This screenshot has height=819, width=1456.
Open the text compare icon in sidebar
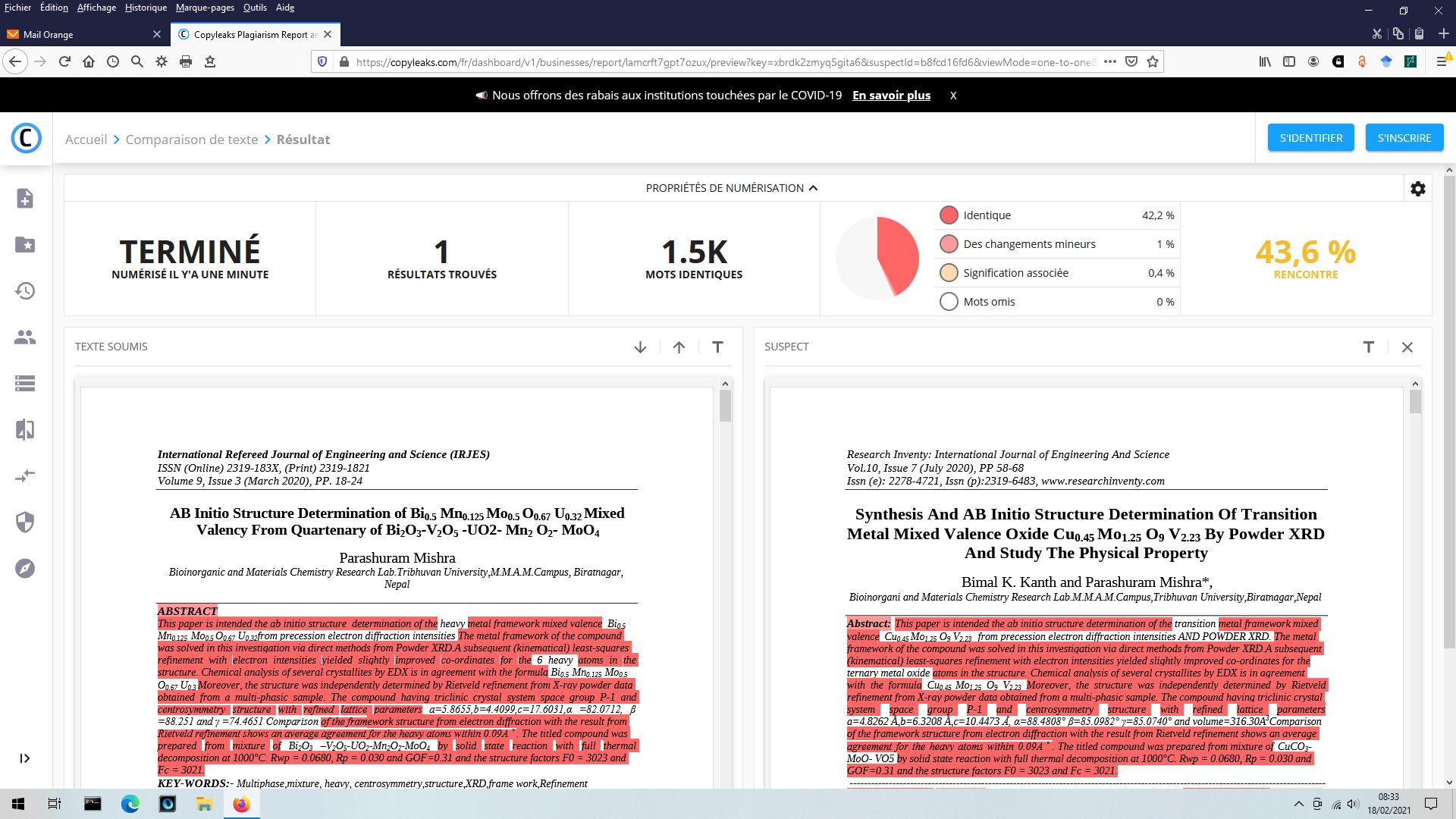coord(25,430)
